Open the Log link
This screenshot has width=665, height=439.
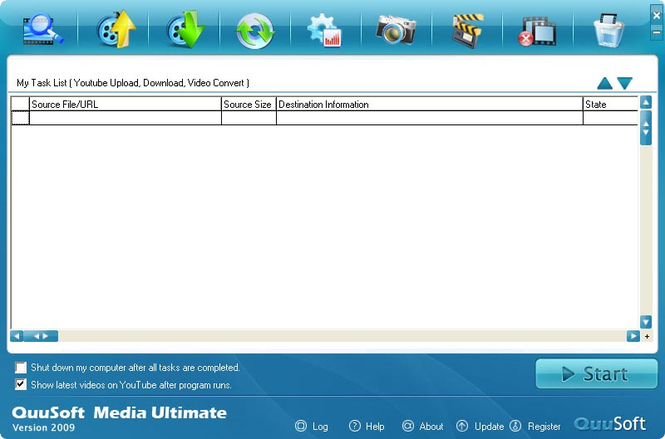tap(312, 426)
